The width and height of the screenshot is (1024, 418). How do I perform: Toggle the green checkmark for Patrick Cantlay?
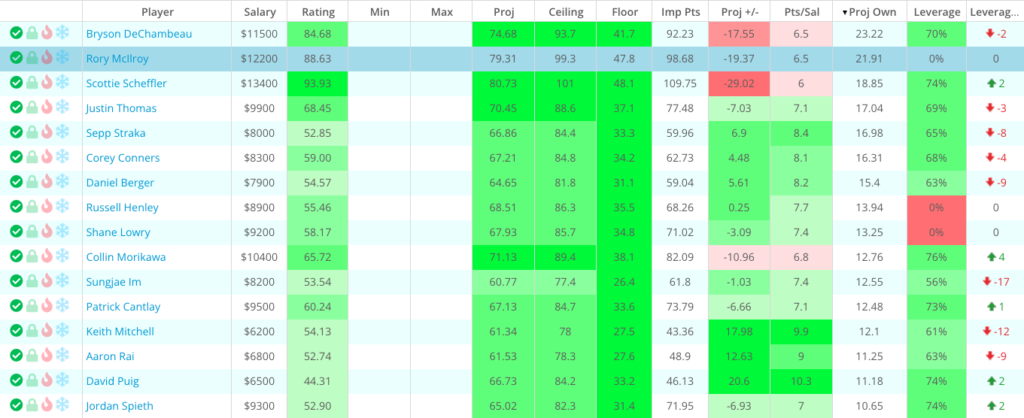pos(16,306)
